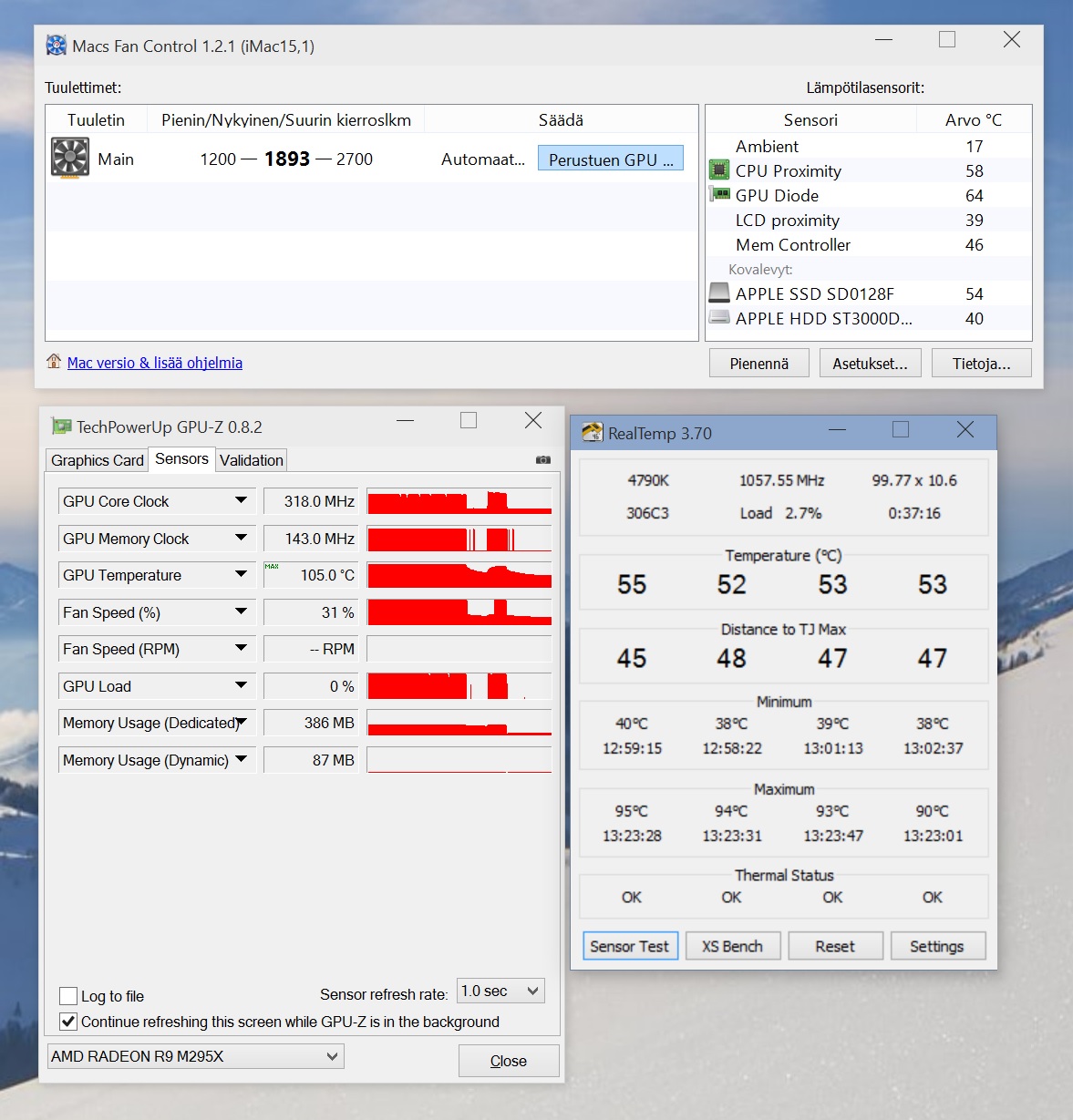Select the Sensors tab in GPU-Z
The image size is (1073, 1120).
(x=181, y=458)
